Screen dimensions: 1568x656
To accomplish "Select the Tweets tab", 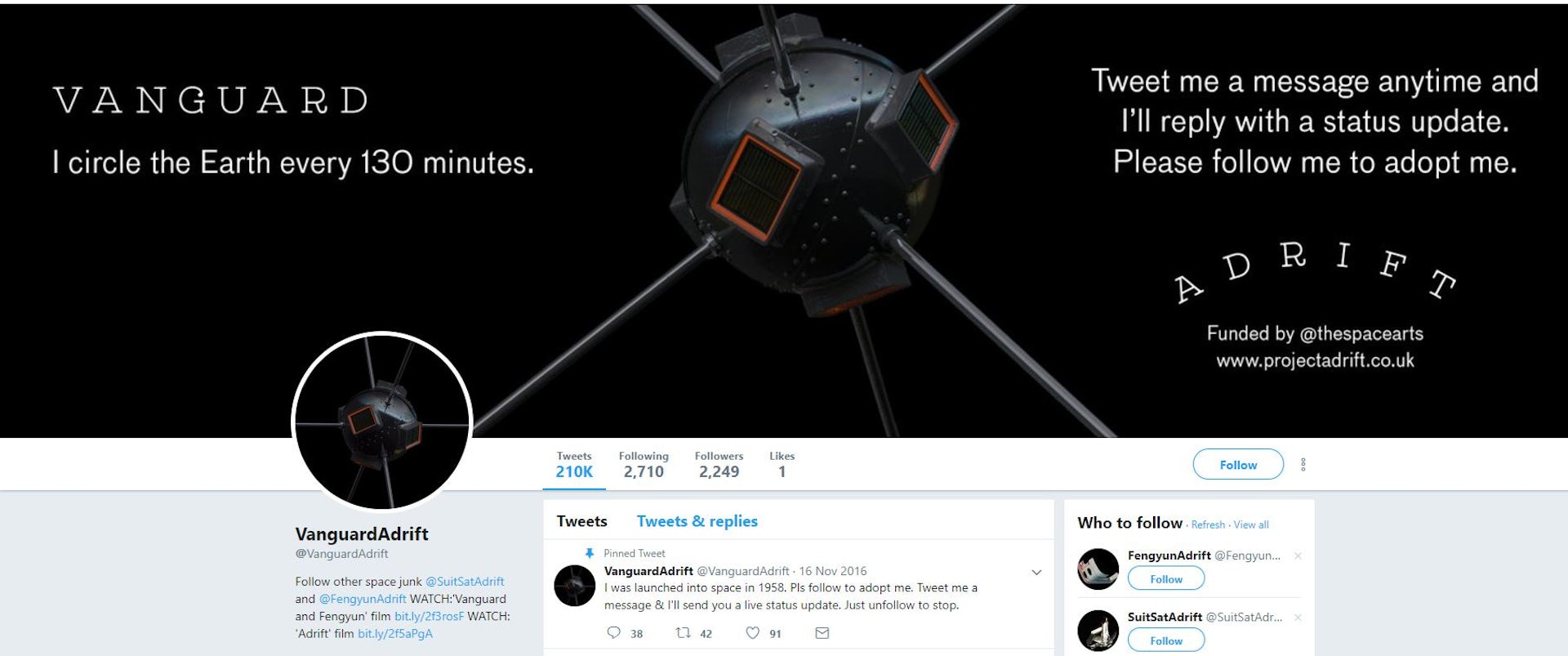I will pyautogui.click(x=581, y=521).
